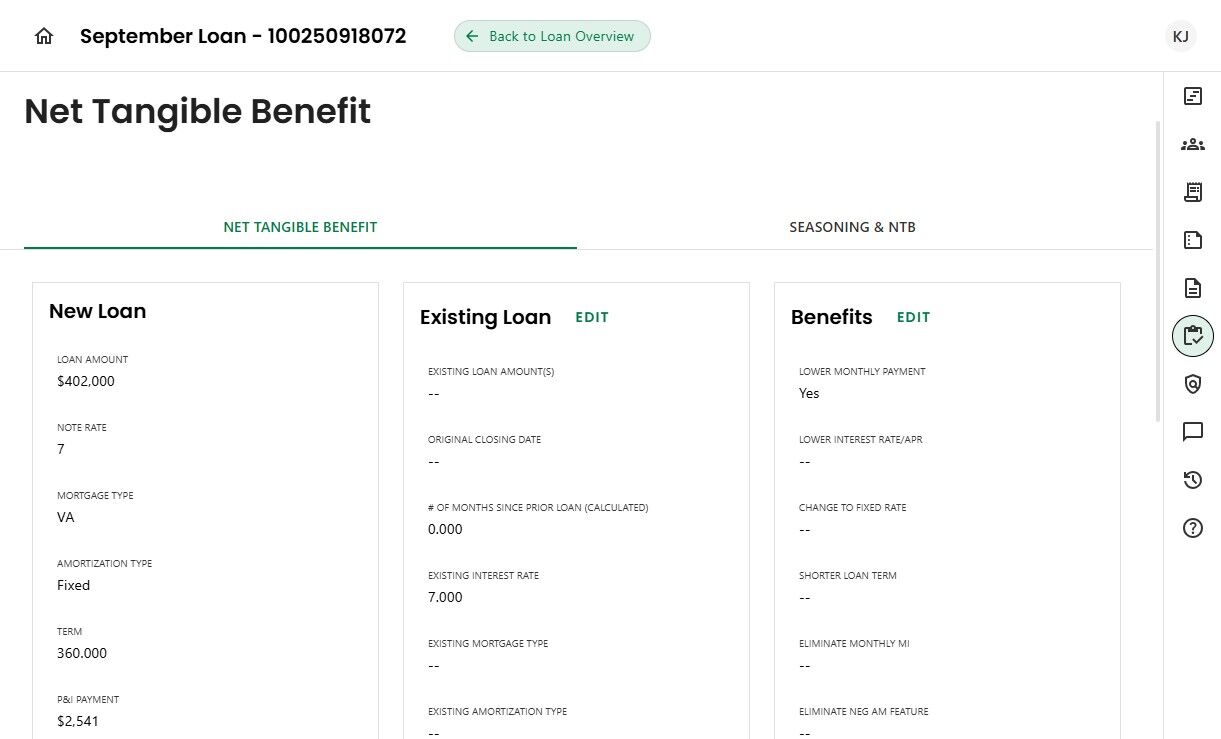Viewport: 1221px width, 739px height.
Task: Open the chat comments icon
Action: tap(1192, 432)
